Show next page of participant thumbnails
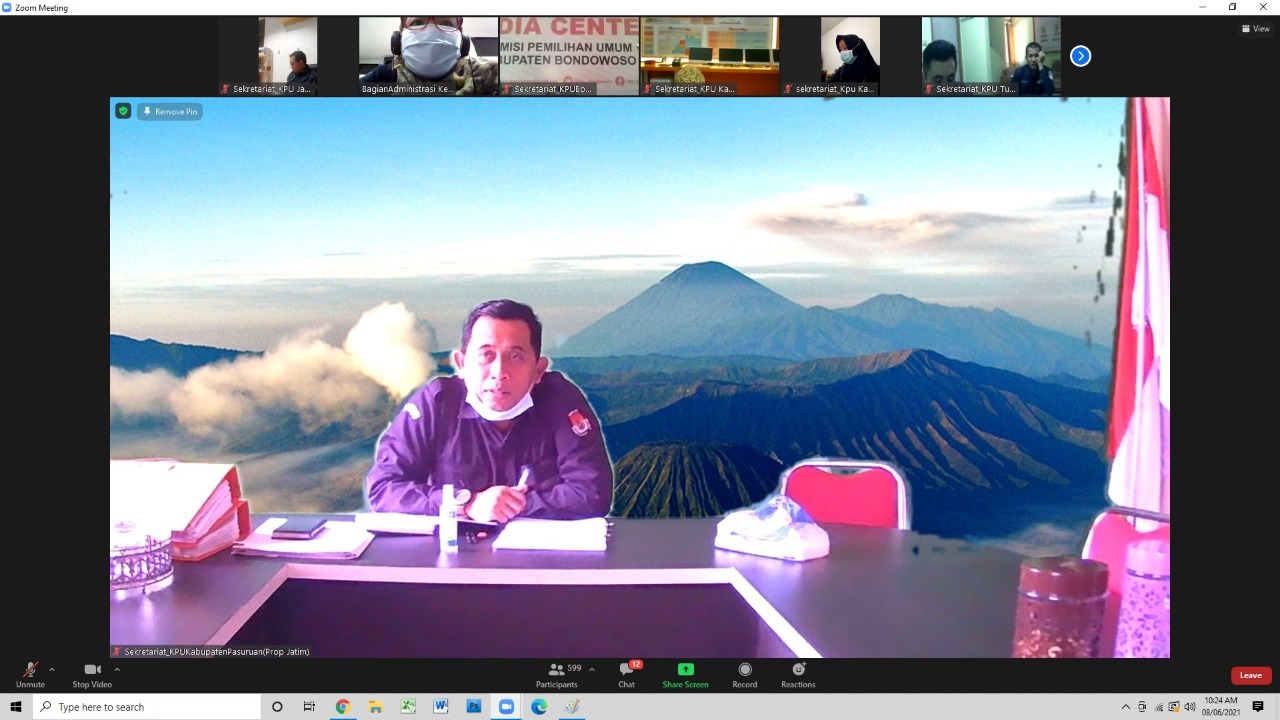 1080,56
